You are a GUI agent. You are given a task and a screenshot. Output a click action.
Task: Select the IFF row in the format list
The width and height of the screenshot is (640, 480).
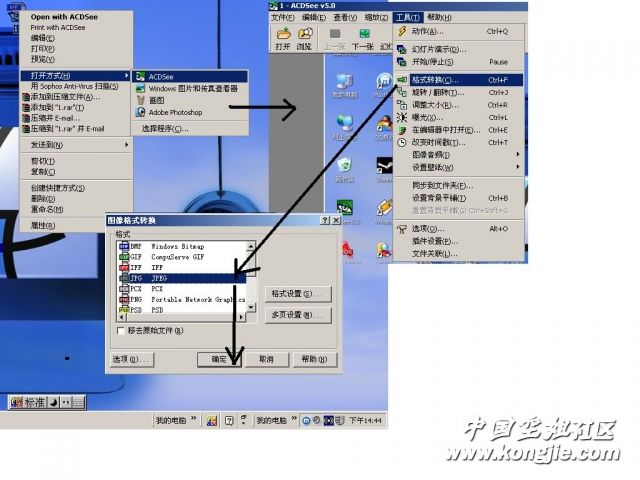182,267
